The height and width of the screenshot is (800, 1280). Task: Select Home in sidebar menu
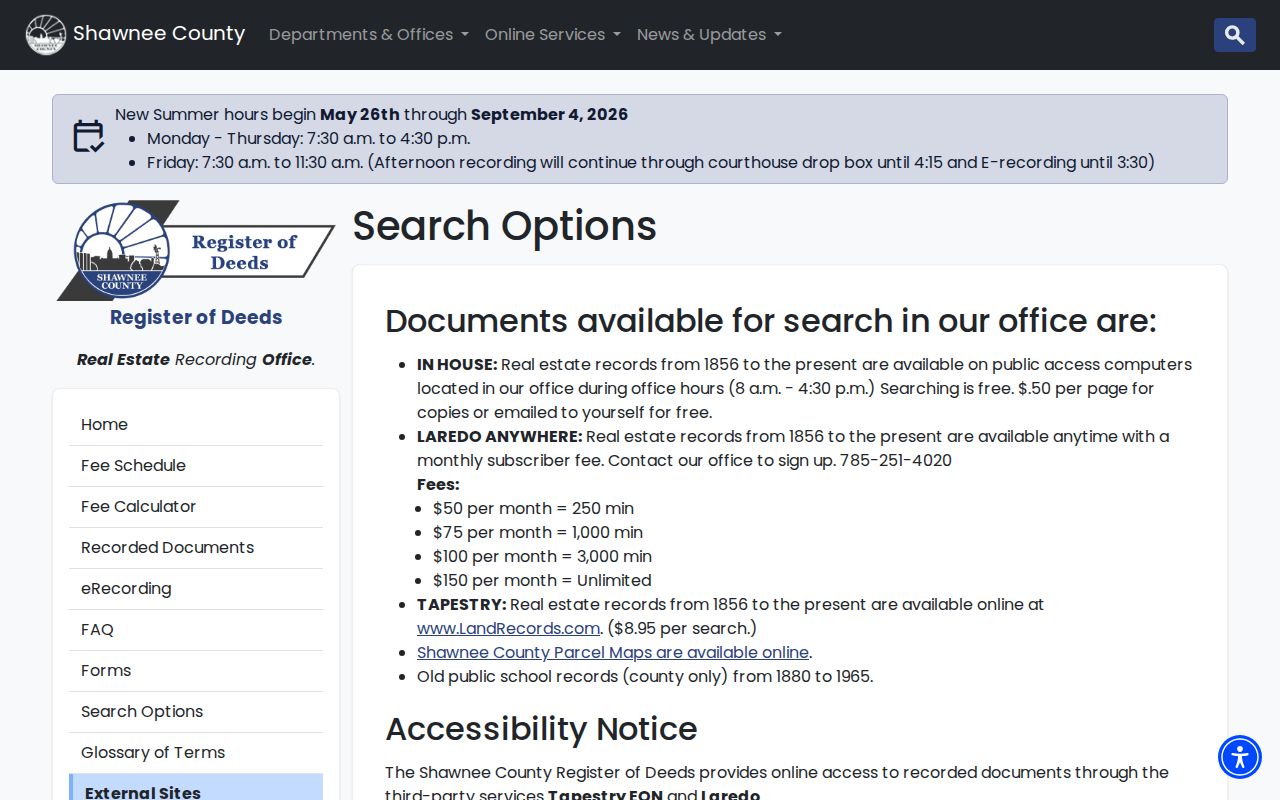pos(196,425)
